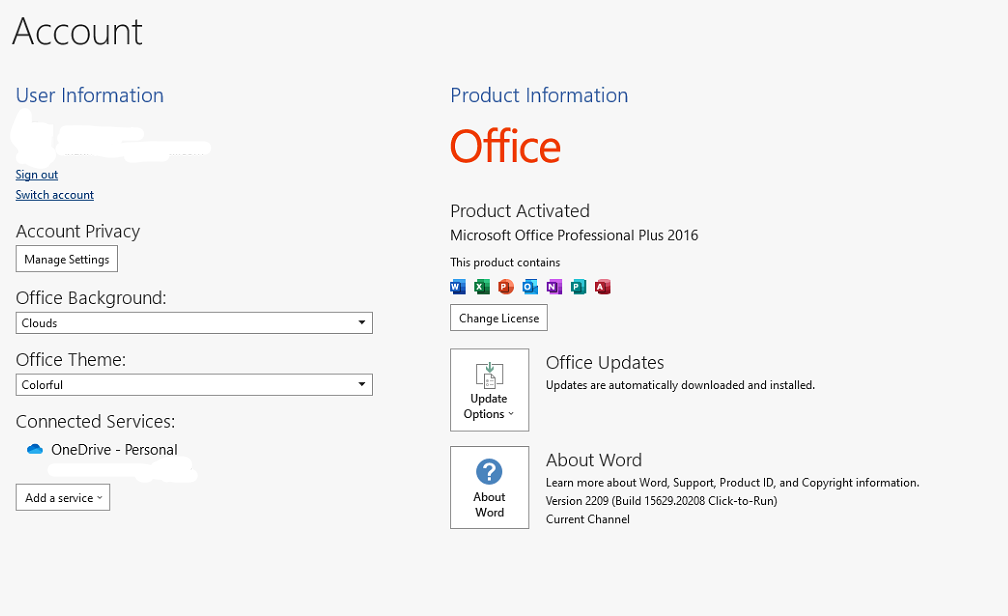Viewport: 1008px width, 616px height.
Task: Expand the Office Theme dropdown arrow
Action: click(361, 385)
